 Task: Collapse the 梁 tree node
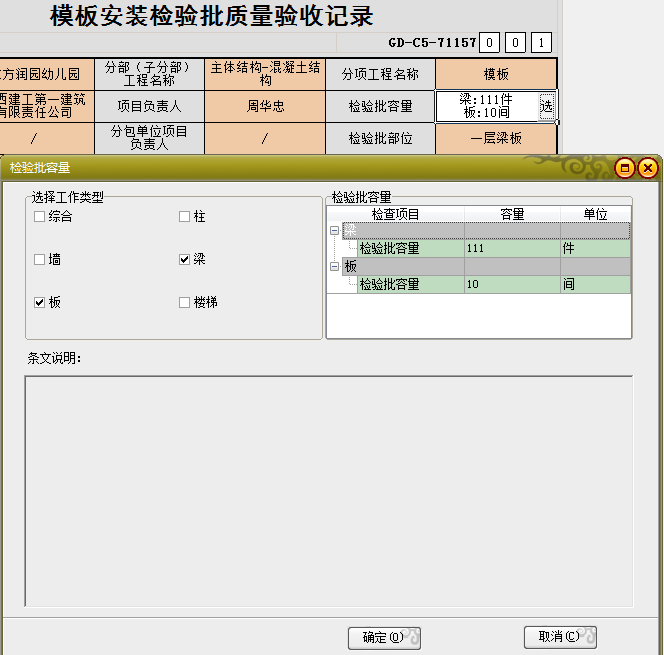[334, 231]
